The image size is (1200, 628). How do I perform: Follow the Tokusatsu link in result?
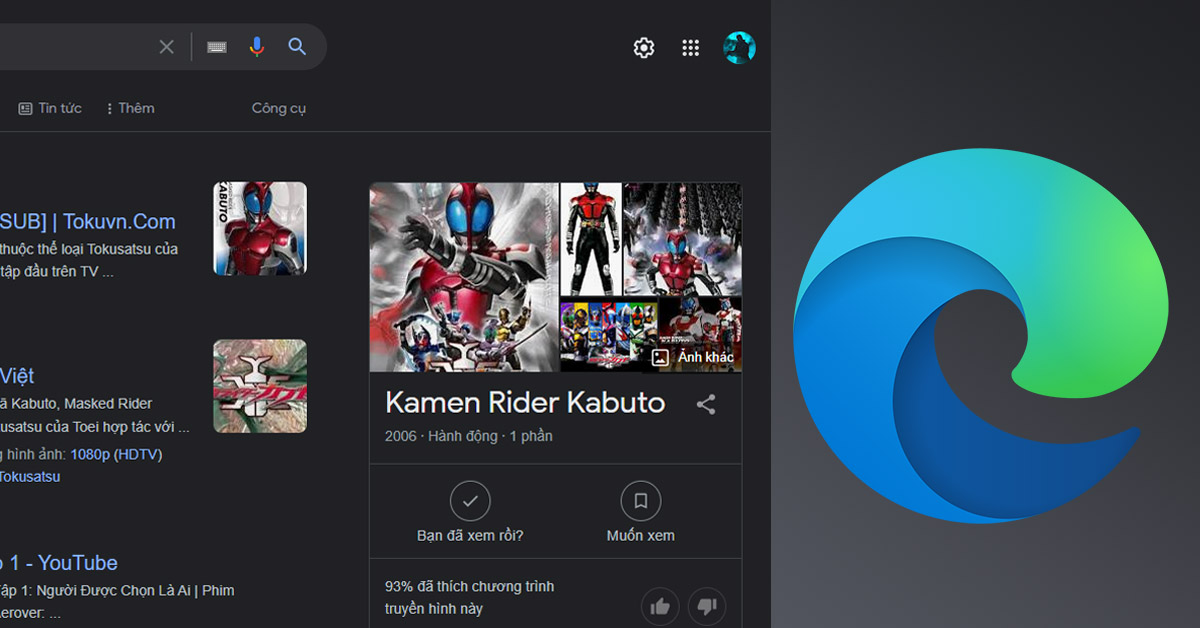[x=29, y=477]
